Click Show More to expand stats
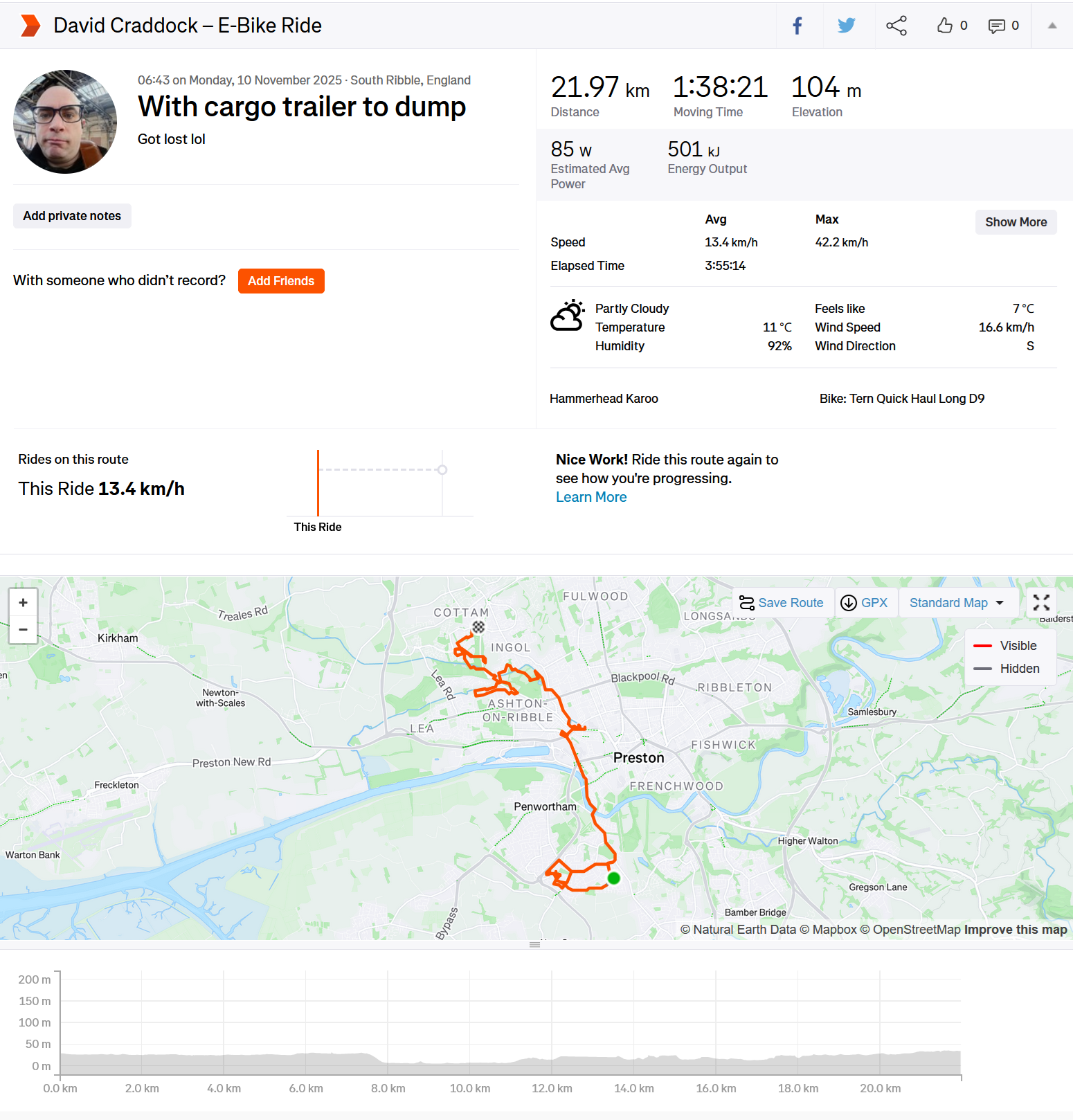Image resolution: width=1073 pixels, height=1120 pixels. coord(1016,222)
